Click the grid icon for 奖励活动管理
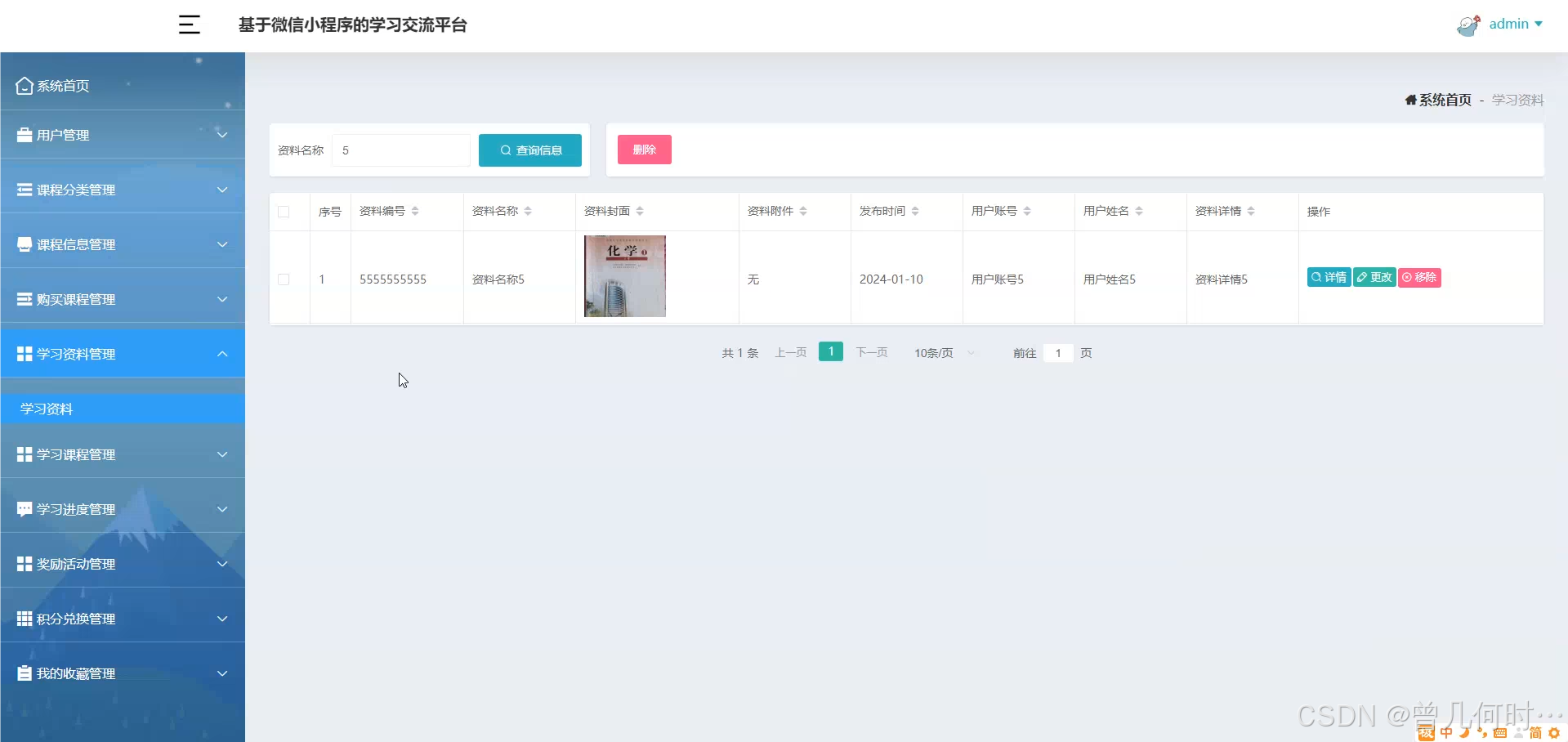 tap(25, 564)
